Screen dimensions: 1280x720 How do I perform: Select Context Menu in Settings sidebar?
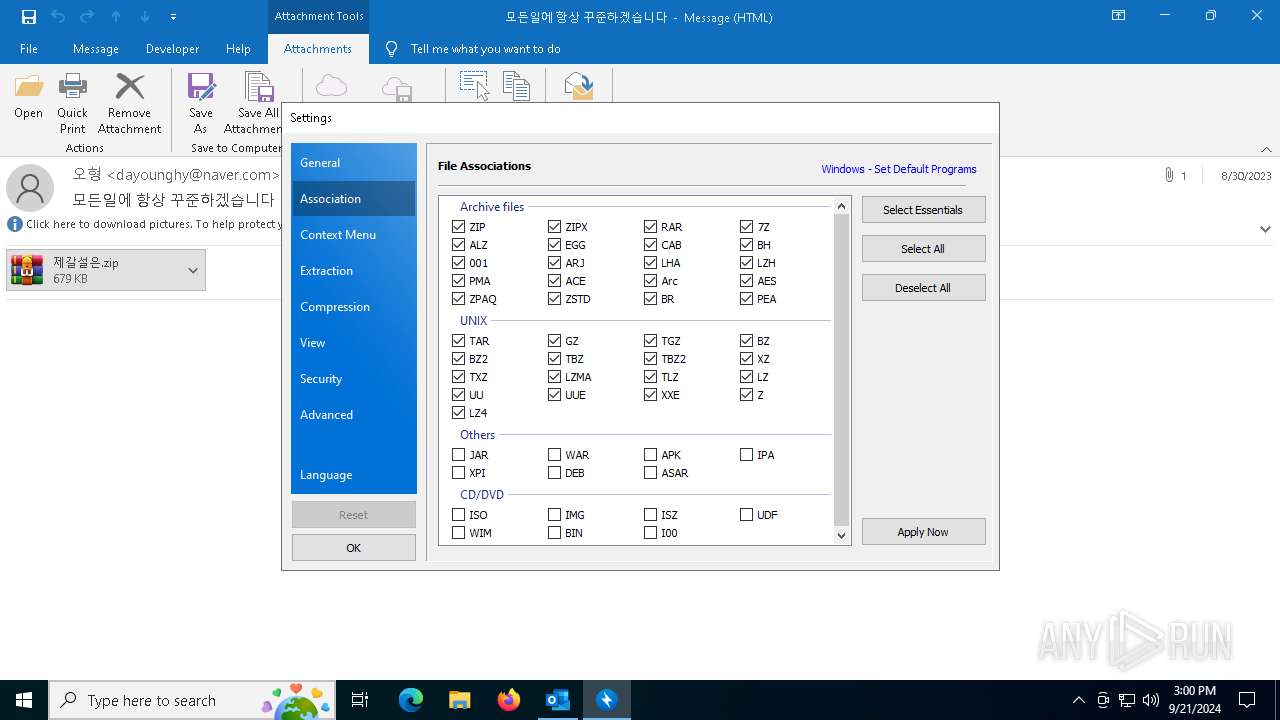(354, 234)
